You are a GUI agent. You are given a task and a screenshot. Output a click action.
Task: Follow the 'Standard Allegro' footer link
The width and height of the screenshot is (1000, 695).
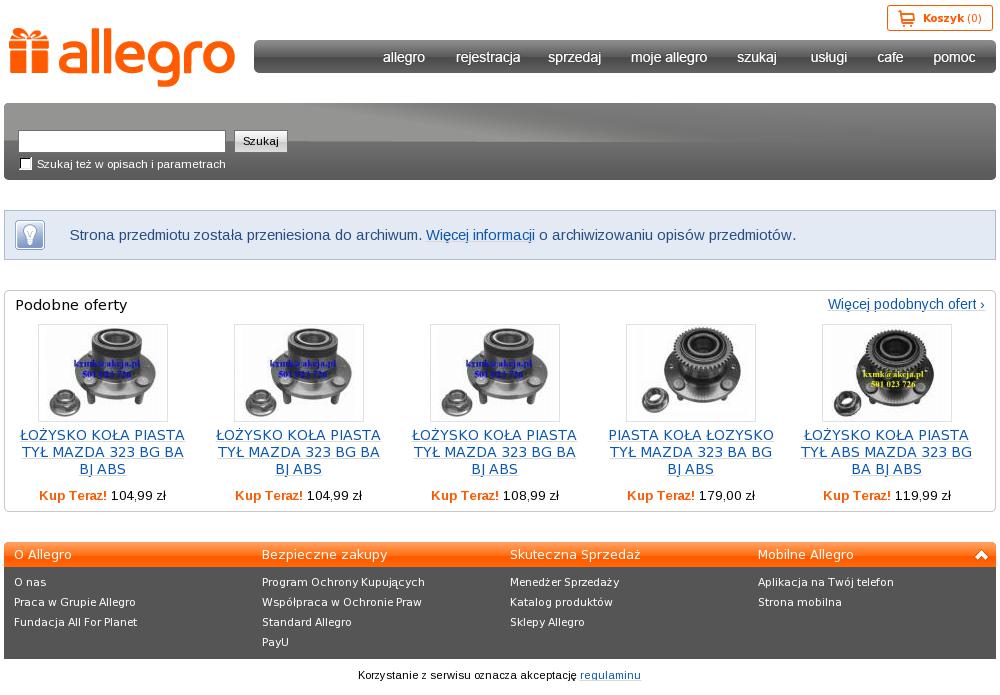pos(307,622)
